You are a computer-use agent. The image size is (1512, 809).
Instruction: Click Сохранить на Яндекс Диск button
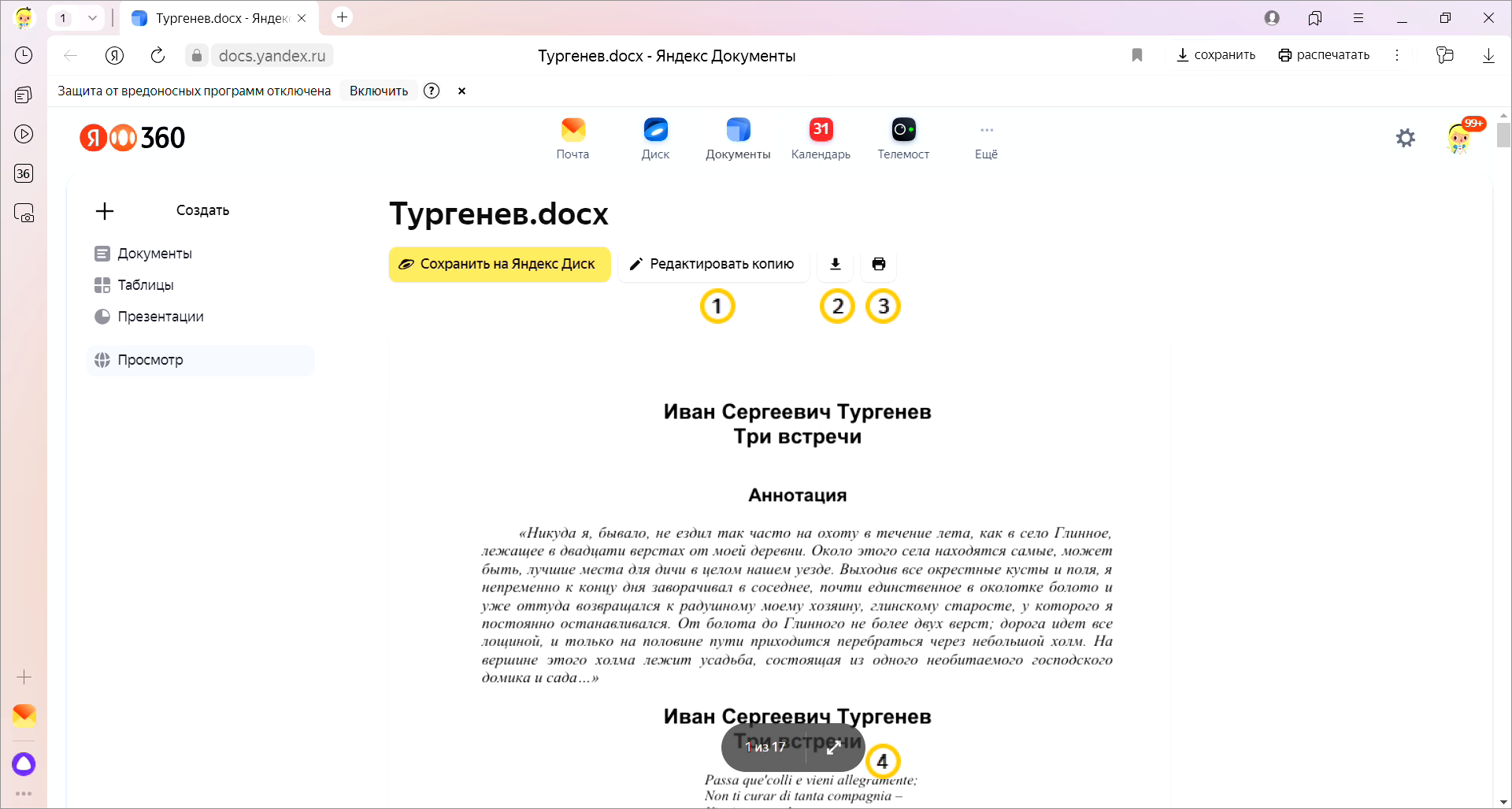click(499, 264)
